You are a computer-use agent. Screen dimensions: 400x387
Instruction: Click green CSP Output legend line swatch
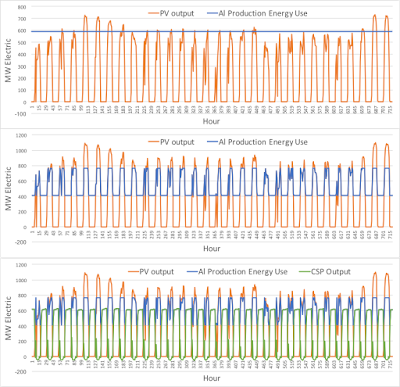(305, 272)
